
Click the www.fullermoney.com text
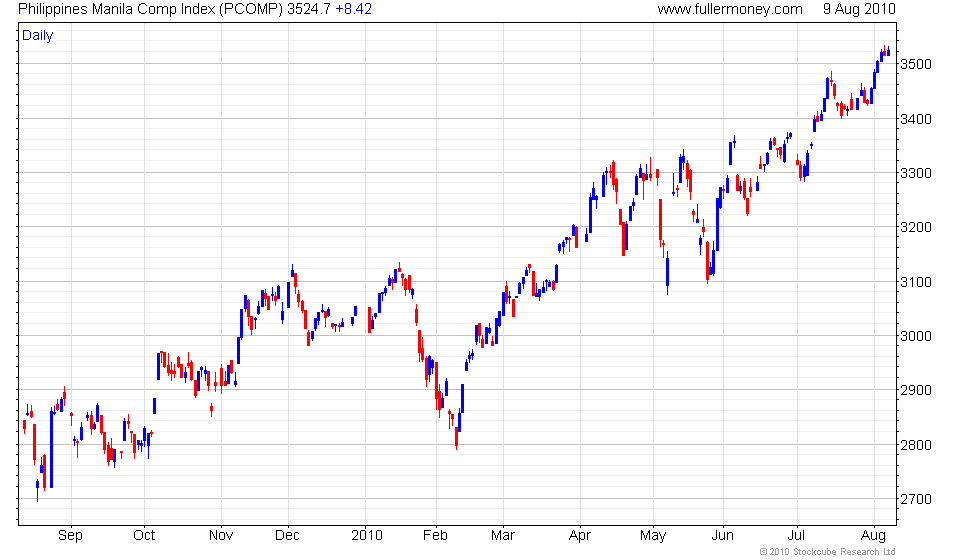point(730,9)
